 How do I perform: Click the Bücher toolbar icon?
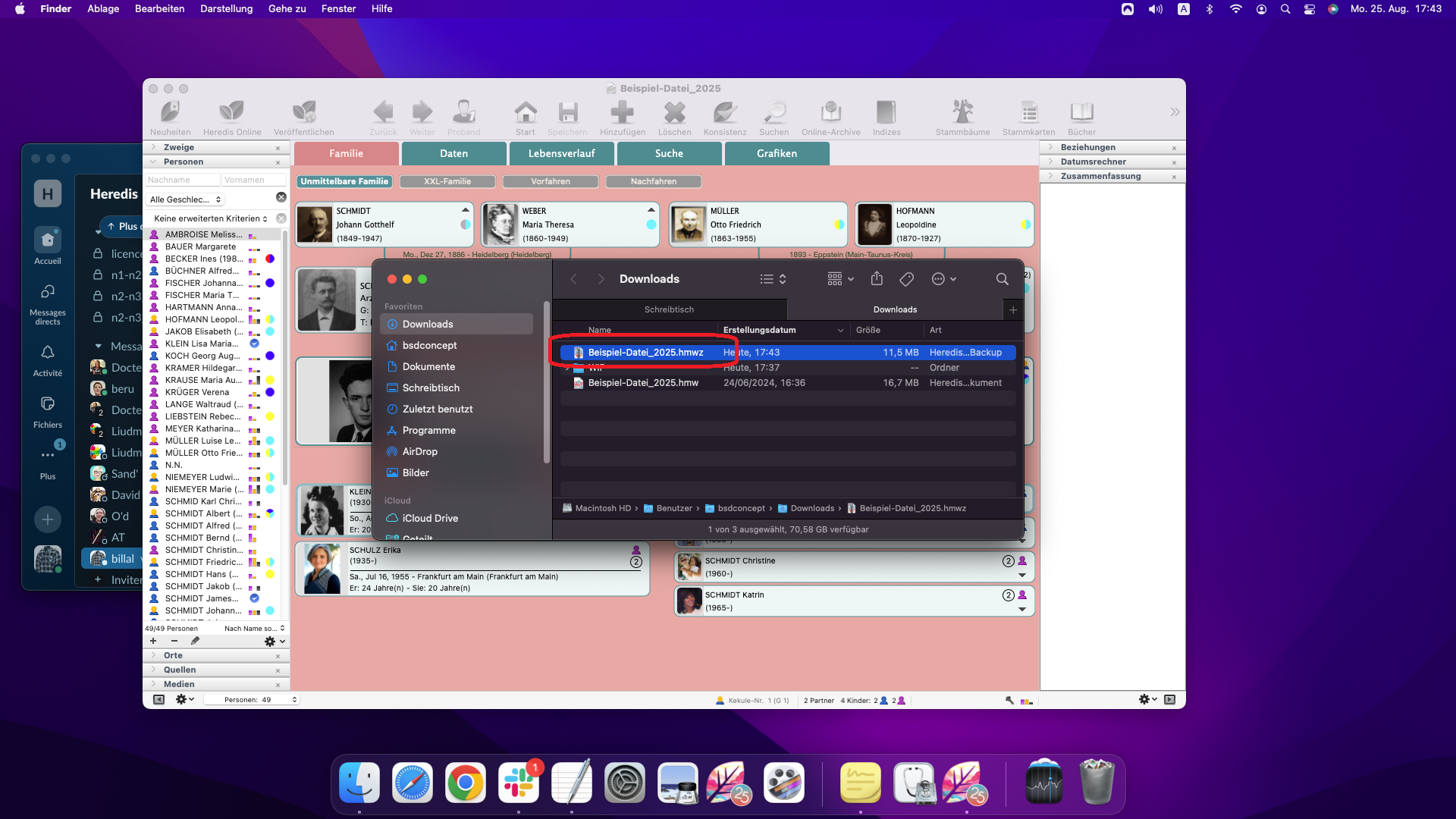click(1081, 112)
